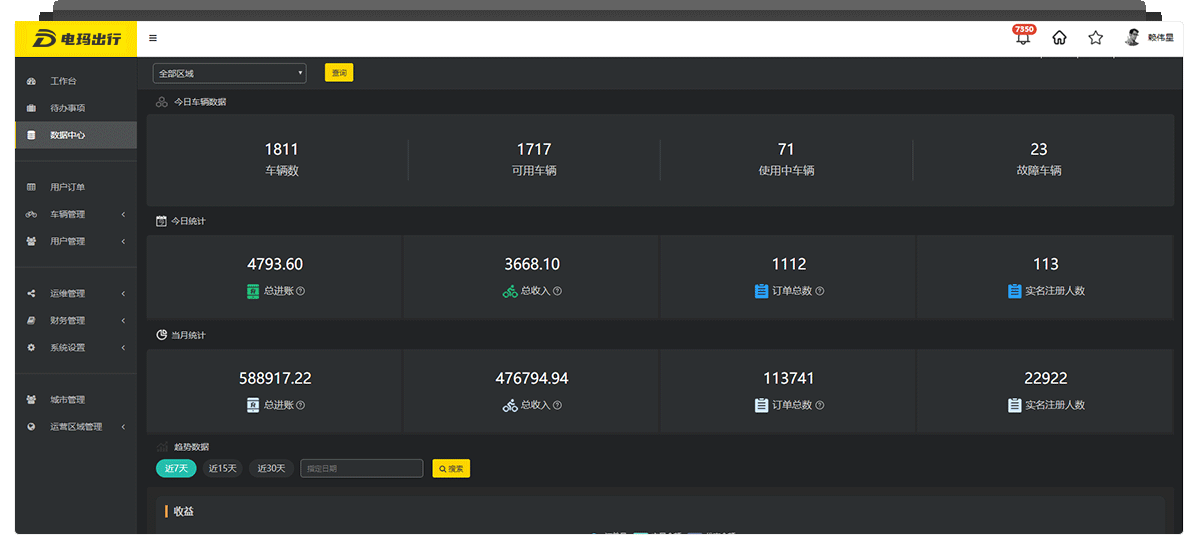The height and width of the screenshot is (549, 1198).
Task: Click help icon beside today's 订单总数
Action: tap(820, 291)
